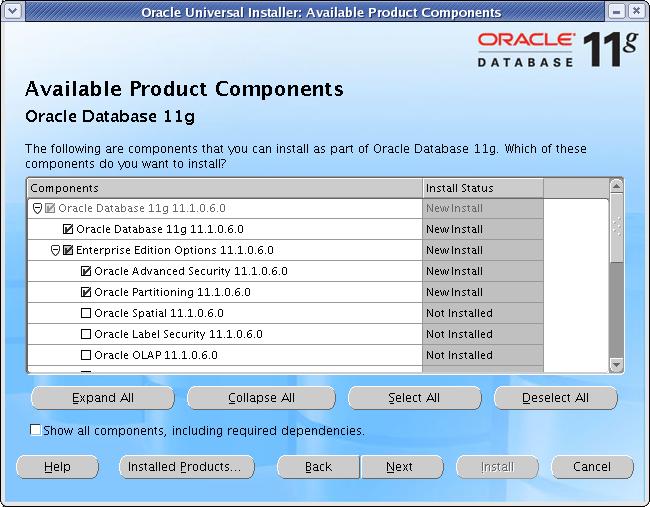Select the Oracle Partitioning 11.1.0.6.0 text

[x=172, y=292]
